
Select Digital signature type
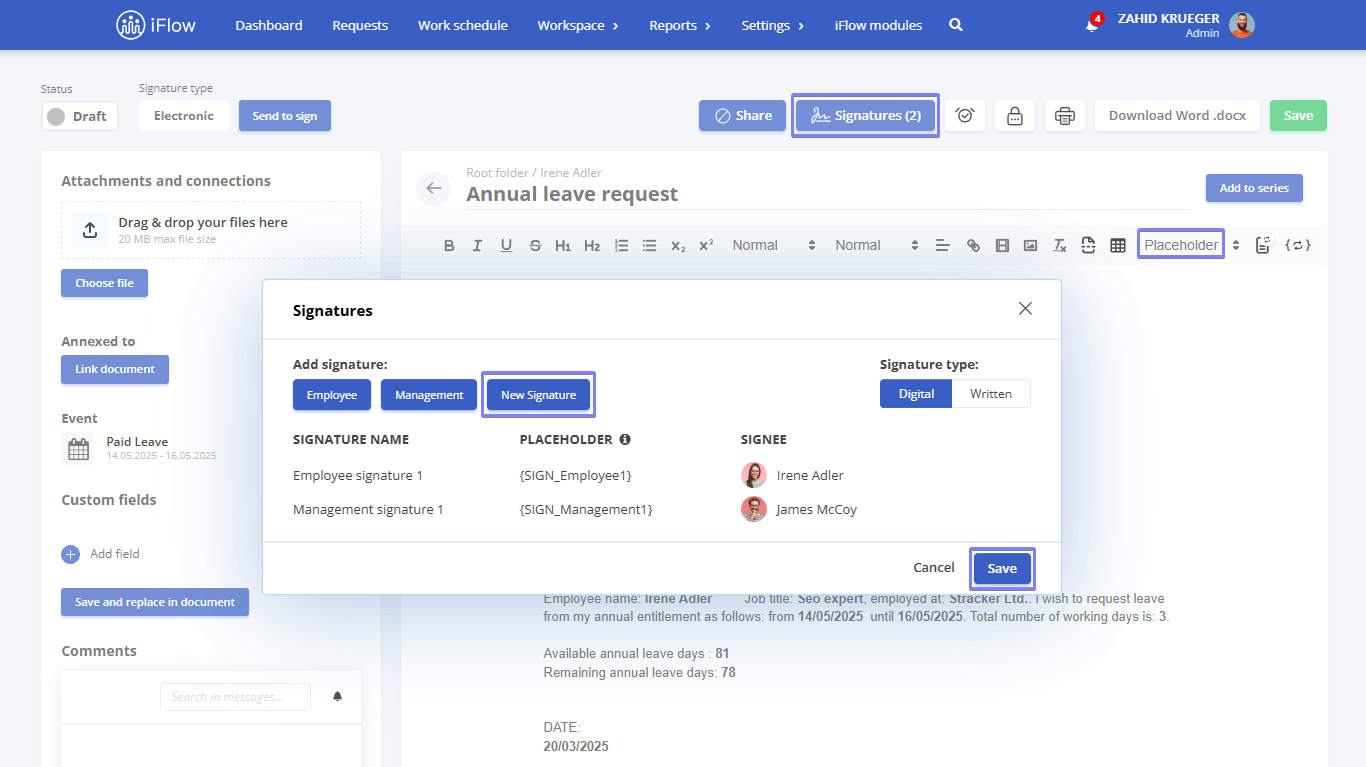click(916, 394)
